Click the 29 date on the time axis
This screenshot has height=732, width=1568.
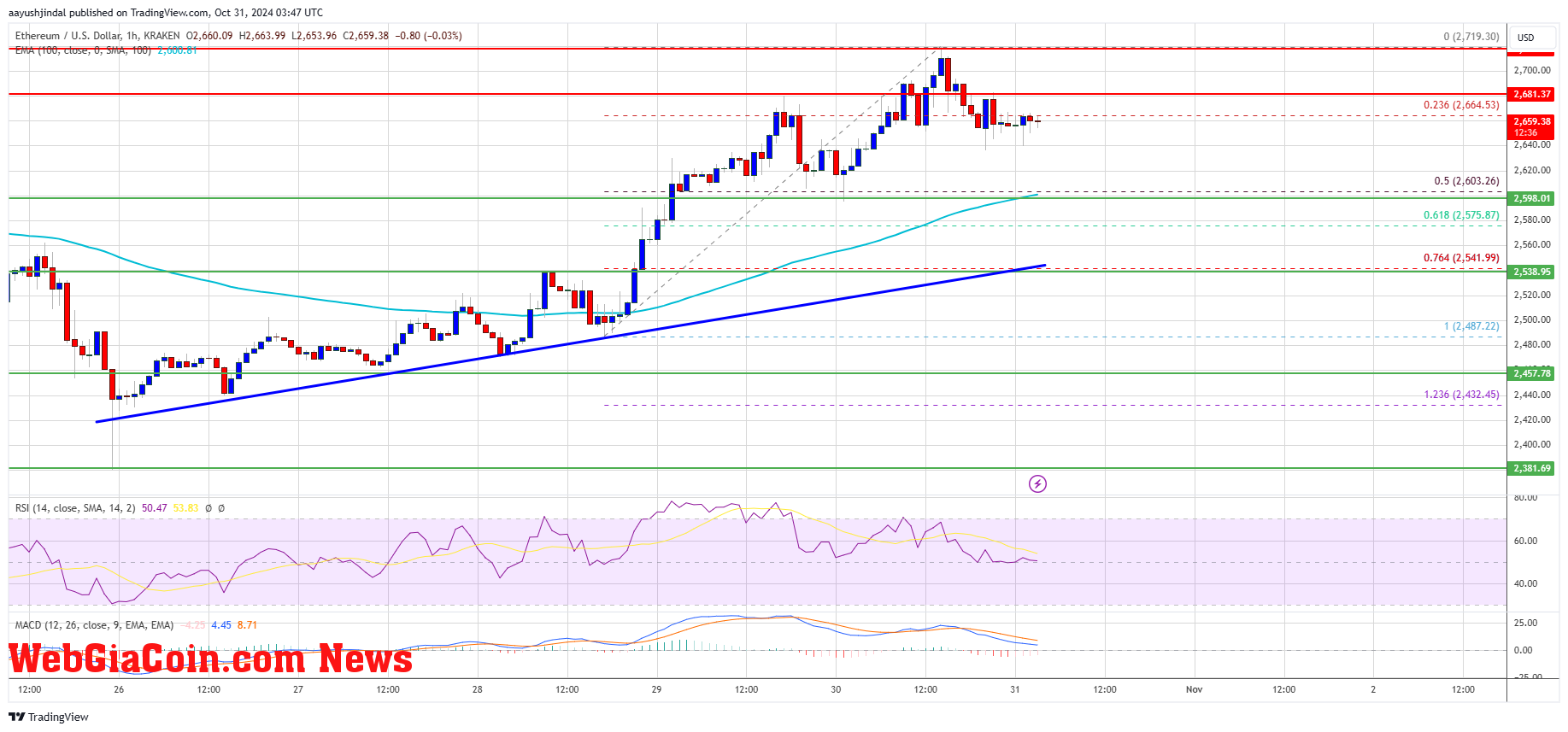(656, 689)
